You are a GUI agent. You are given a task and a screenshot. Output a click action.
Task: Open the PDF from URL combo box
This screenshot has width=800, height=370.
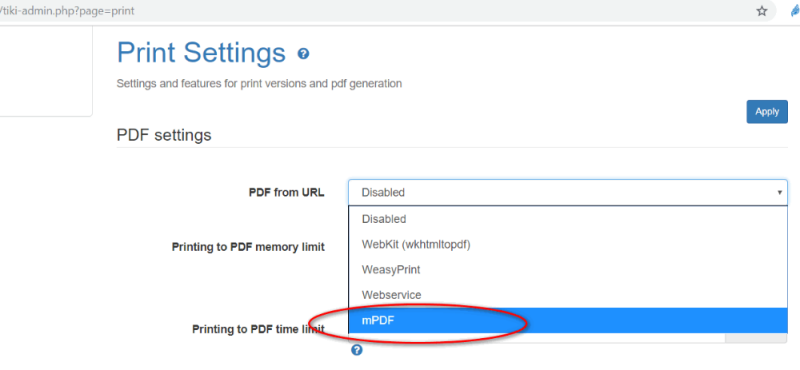(568, 192)
